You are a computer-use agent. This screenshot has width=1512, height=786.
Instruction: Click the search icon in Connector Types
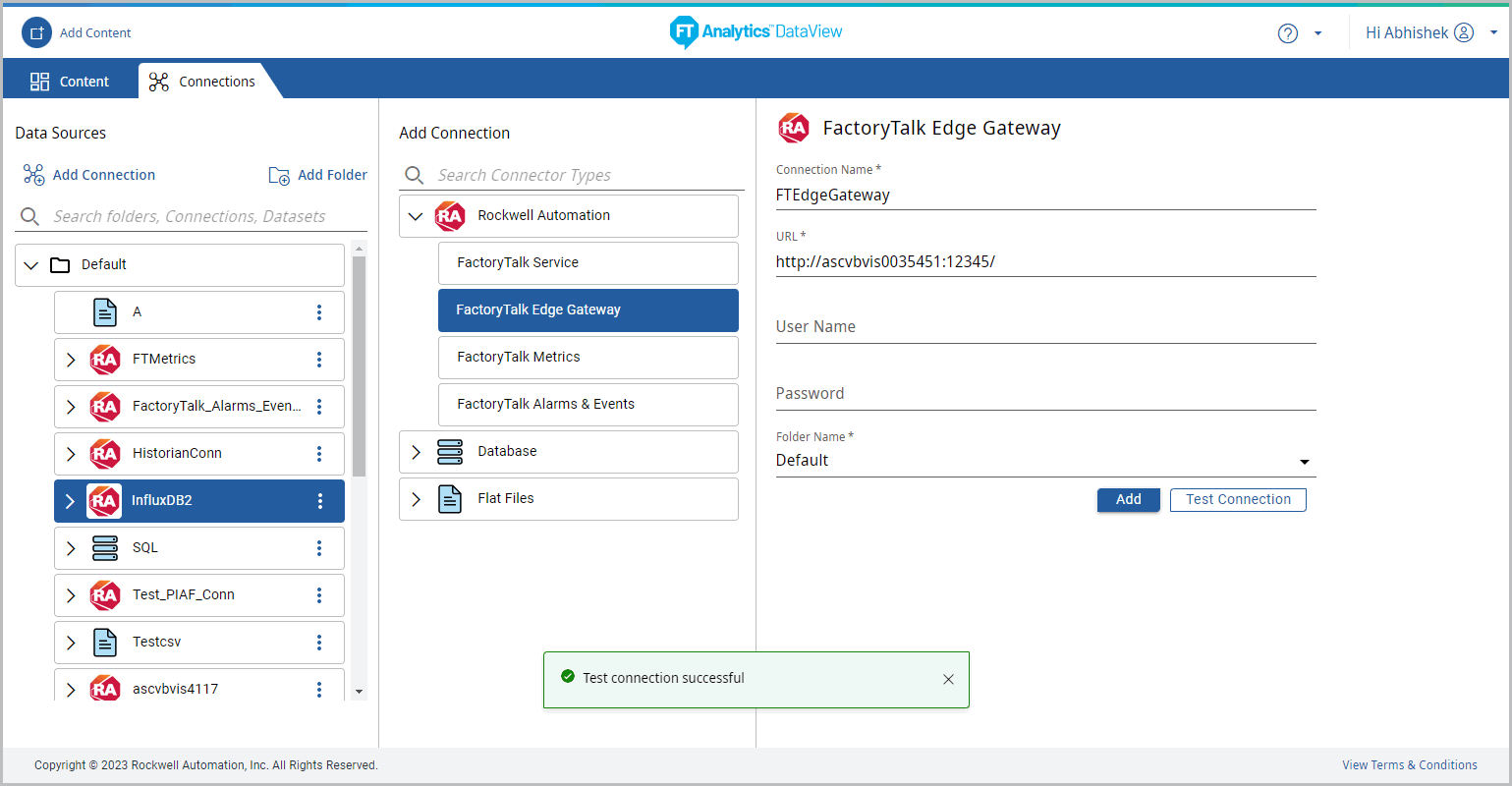click(415, 175)
